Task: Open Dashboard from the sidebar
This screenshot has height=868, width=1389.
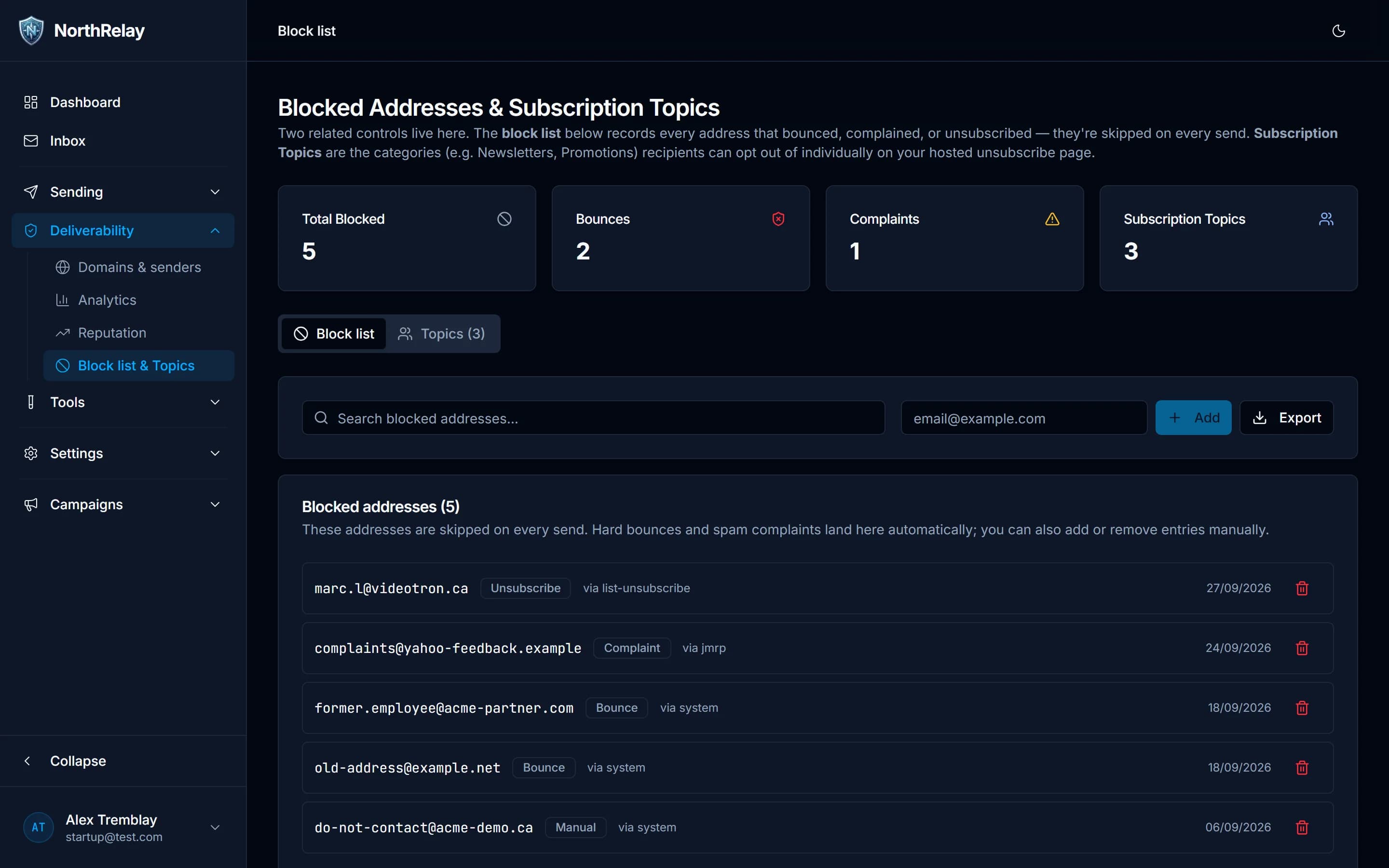Action: pyautogui.click(x=123, y=102)
